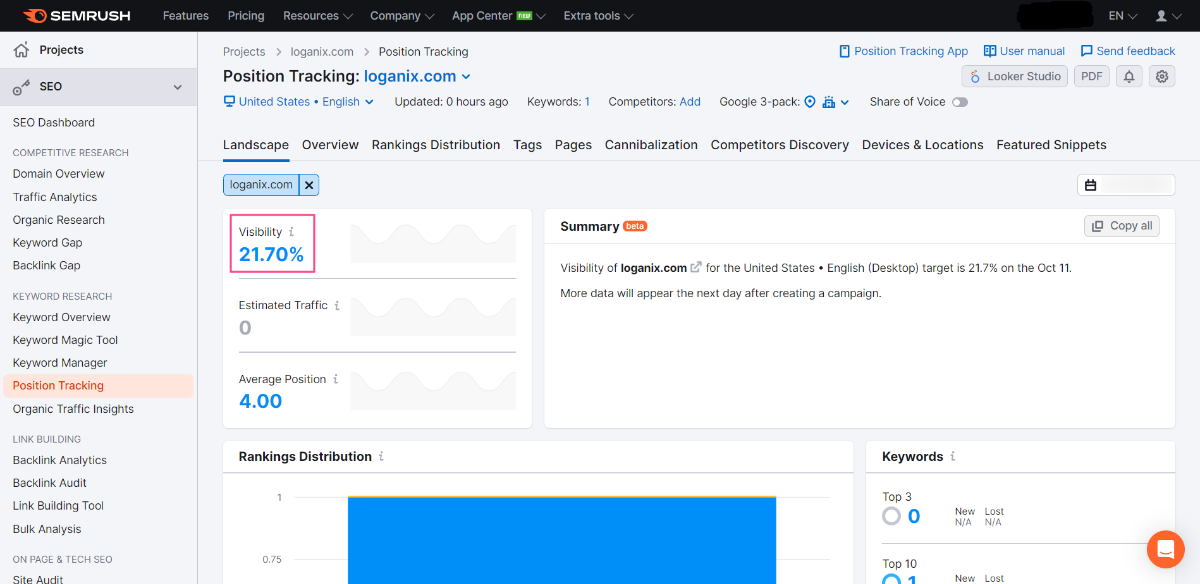Open the Competitors Discovery tab
1200x584 pixels.
(780, 145)
